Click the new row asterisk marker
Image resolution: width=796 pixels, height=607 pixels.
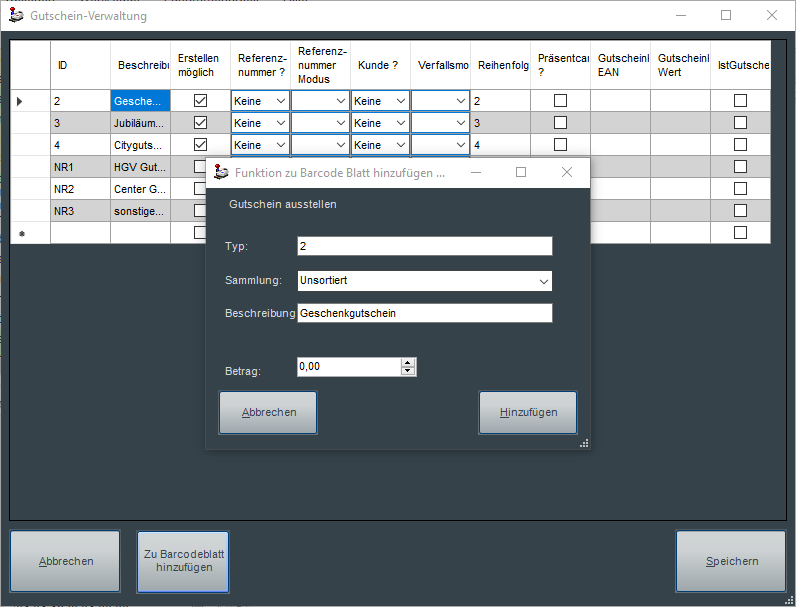pos(20,234)
